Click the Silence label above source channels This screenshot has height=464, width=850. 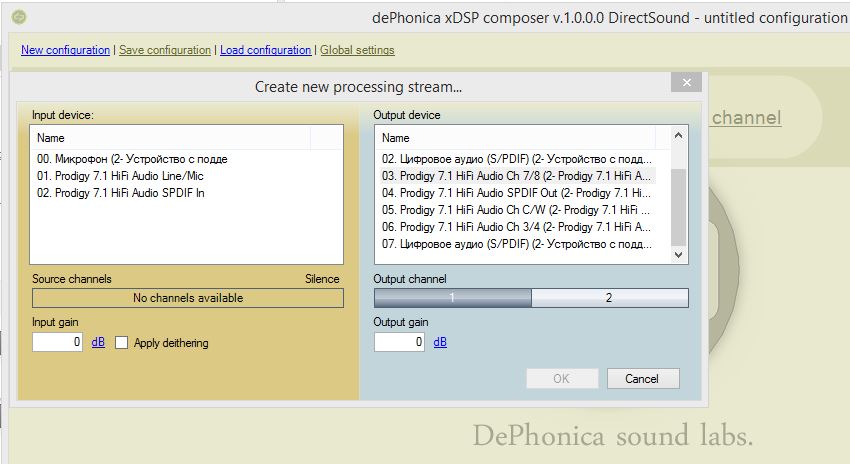click(322, 279)
